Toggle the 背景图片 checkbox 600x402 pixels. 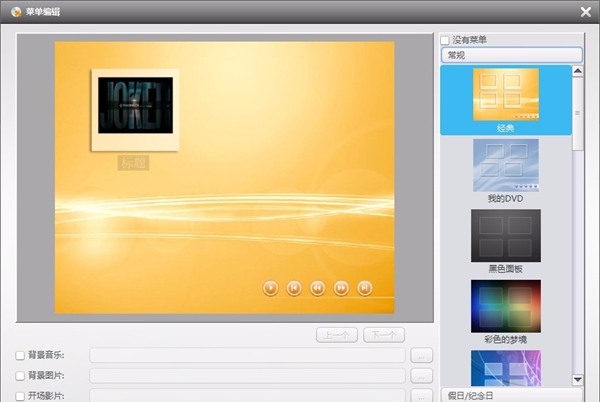click(x=20, y=376)
